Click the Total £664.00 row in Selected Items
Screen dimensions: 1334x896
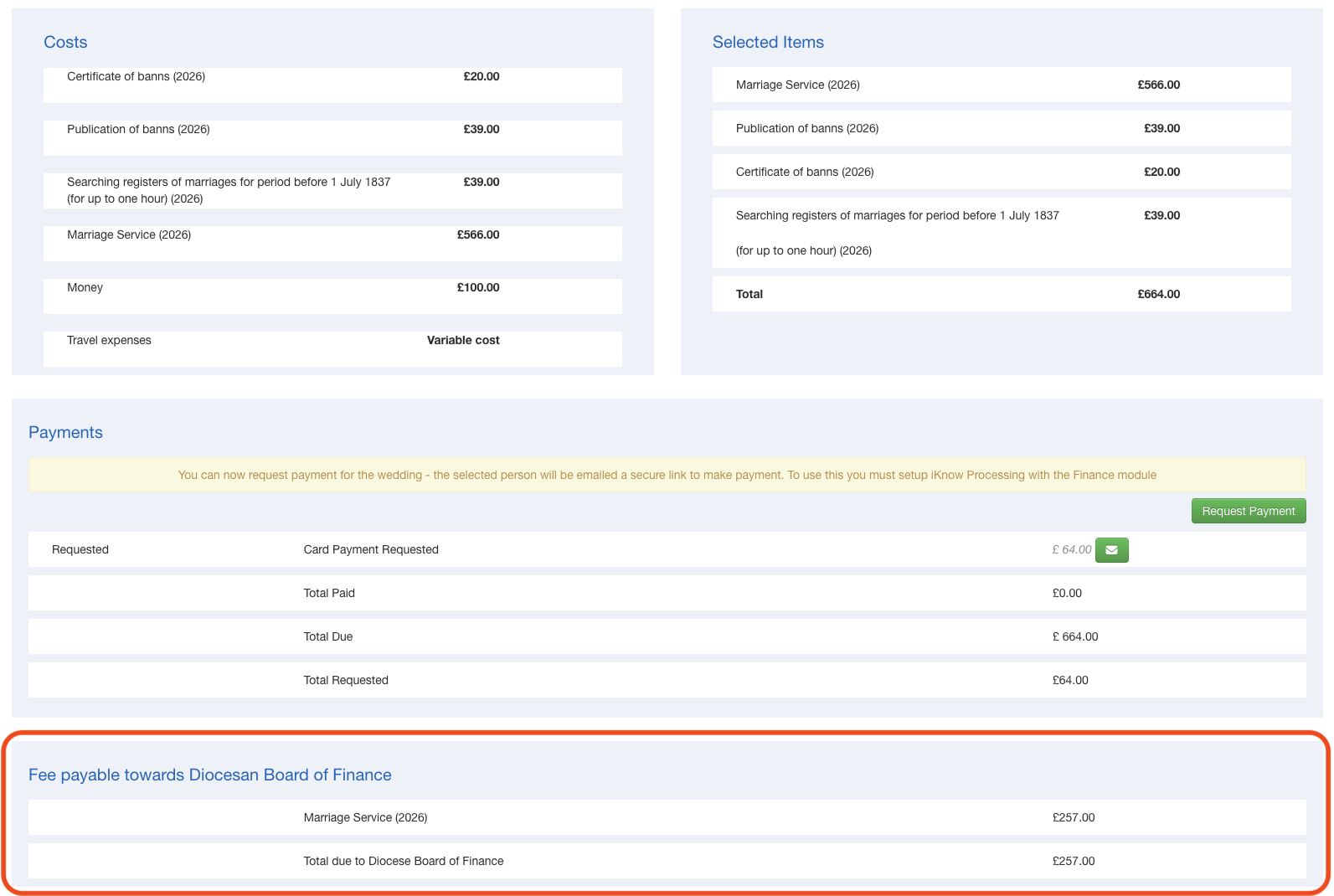click(x=1001, y=294)
